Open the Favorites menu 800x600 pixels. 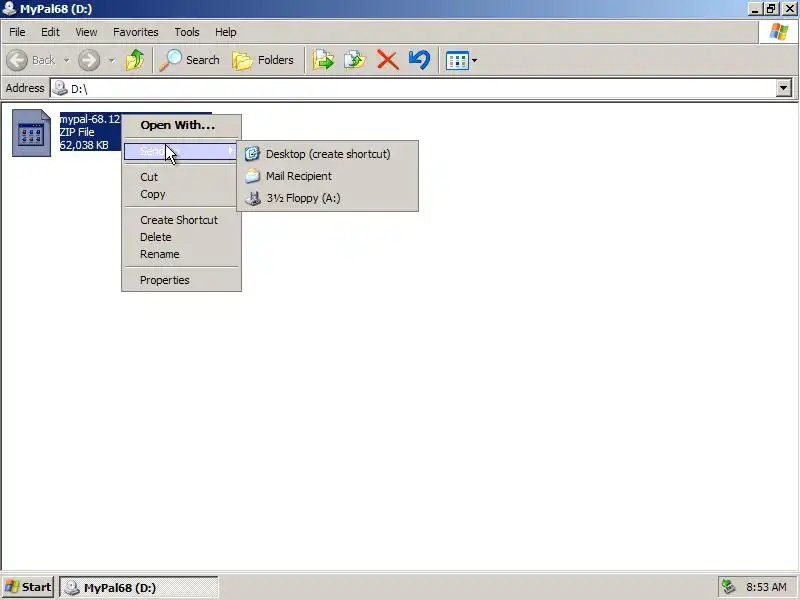coord(136,32)
